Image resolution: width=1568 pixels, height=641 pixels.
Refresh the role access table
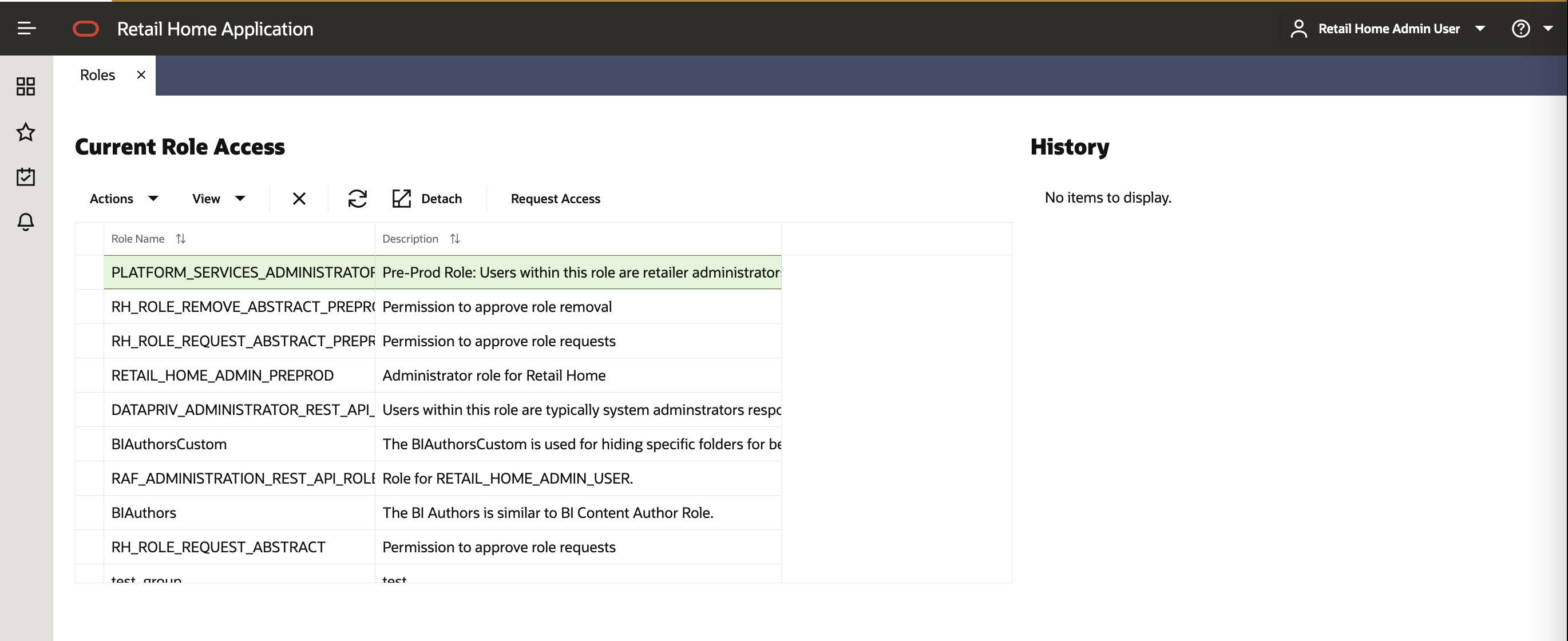click(357, 199)
